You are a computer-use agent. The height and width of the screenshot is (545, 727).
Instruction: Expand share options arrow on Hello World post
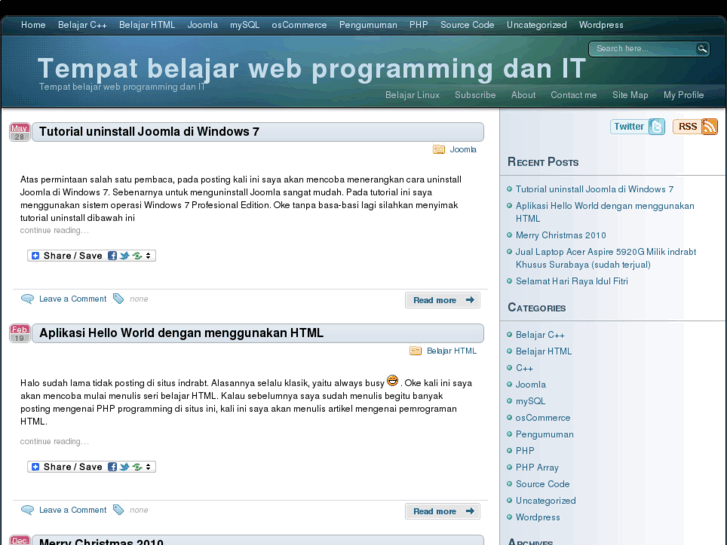coord(148,467)
